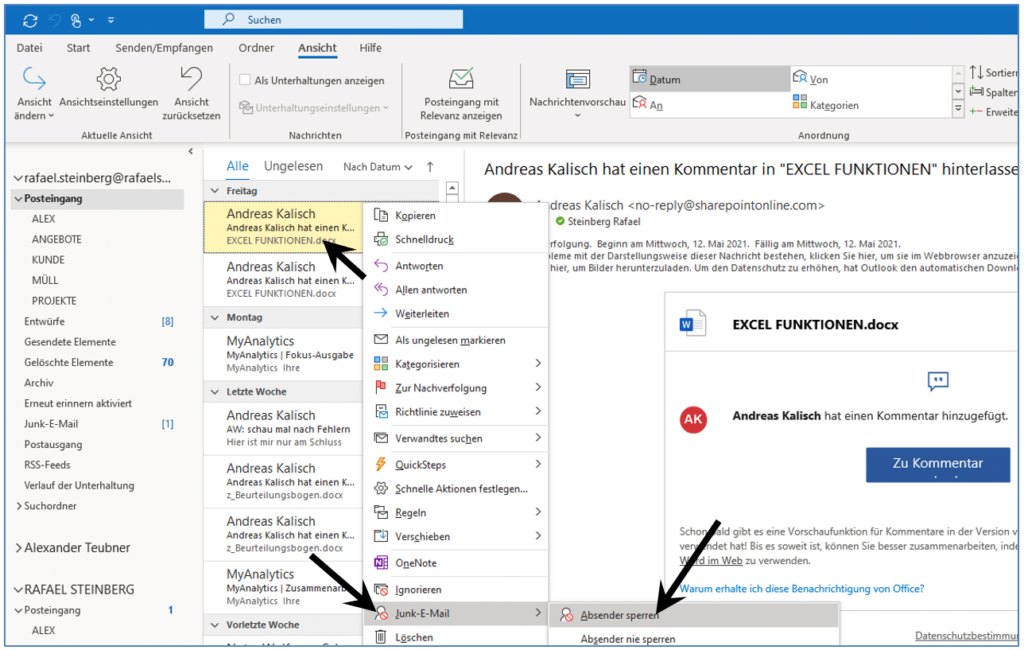Choose Kopieren in the context menu
1024x650 pixels.
456,216
